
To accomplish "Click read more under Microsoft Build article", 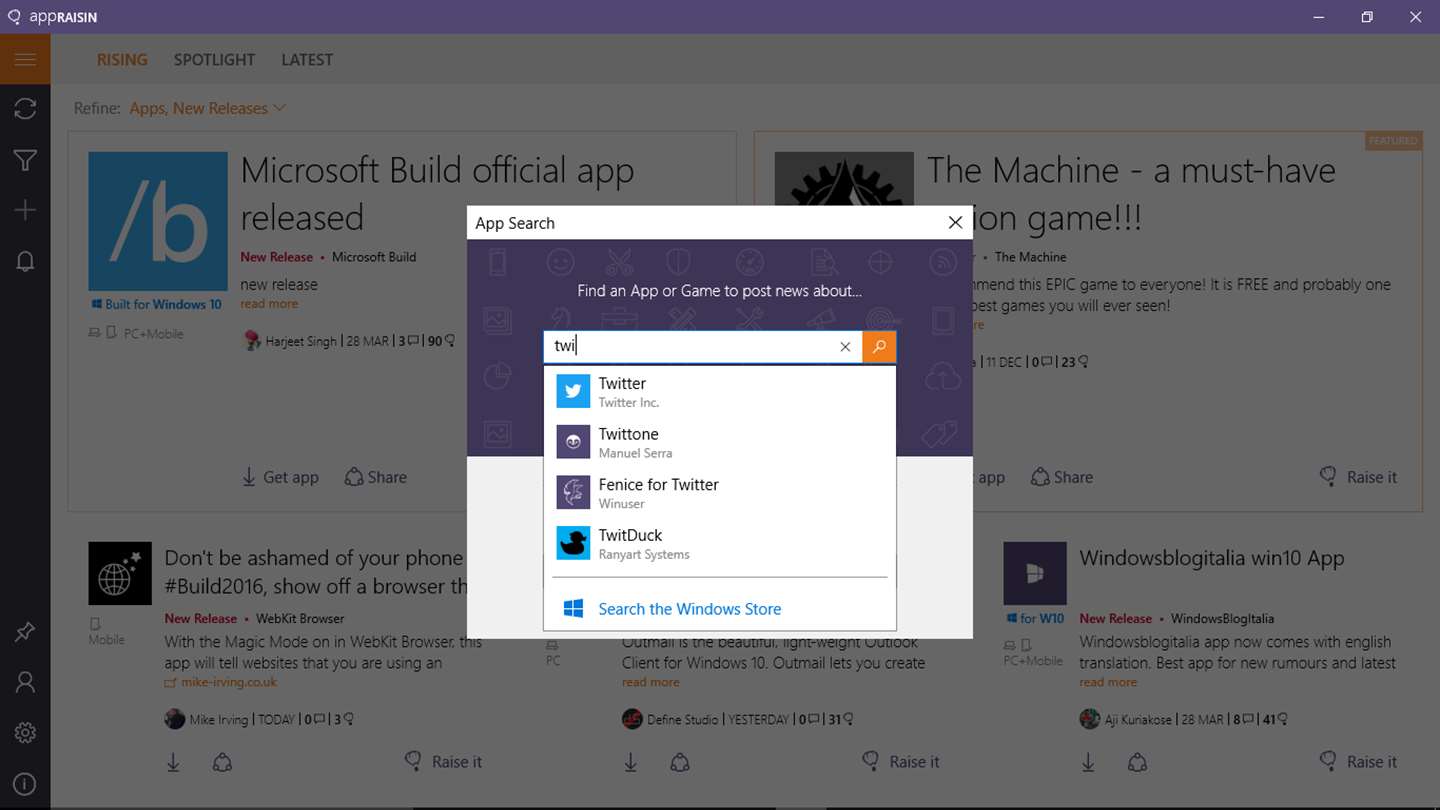I will click(x=269, y=304).
